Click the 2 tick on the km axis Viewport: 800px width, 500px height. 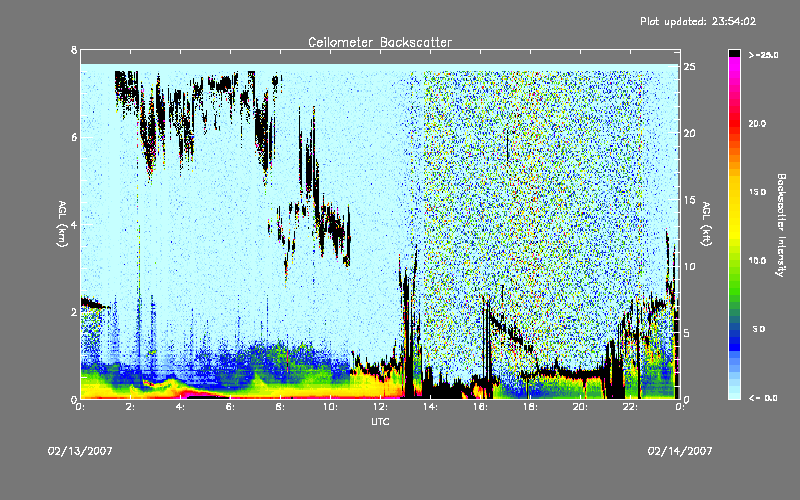(74, 312)
